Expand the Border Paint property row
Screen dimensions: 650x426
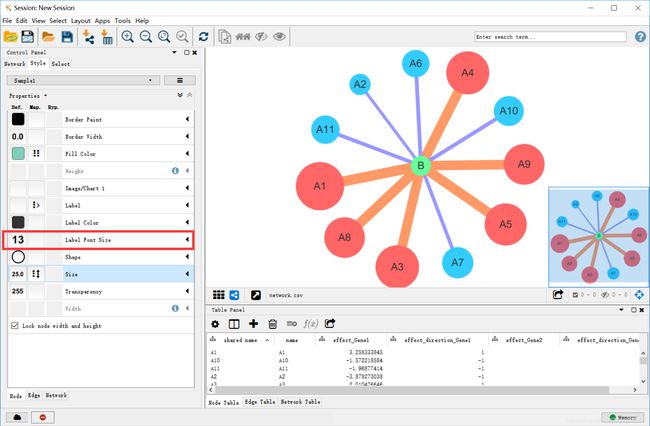187,119
